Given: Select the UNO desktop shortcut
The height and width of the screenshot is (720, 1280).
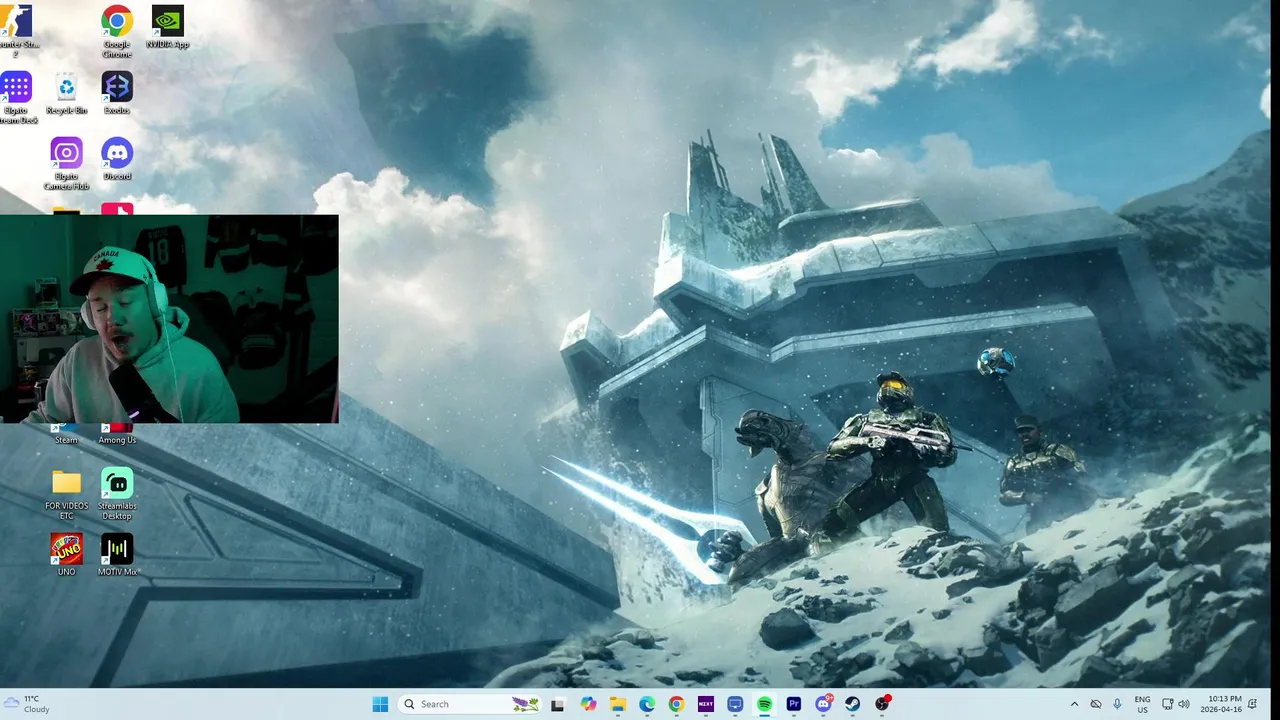Looking at the screenshot, I should tap(66, 554).
